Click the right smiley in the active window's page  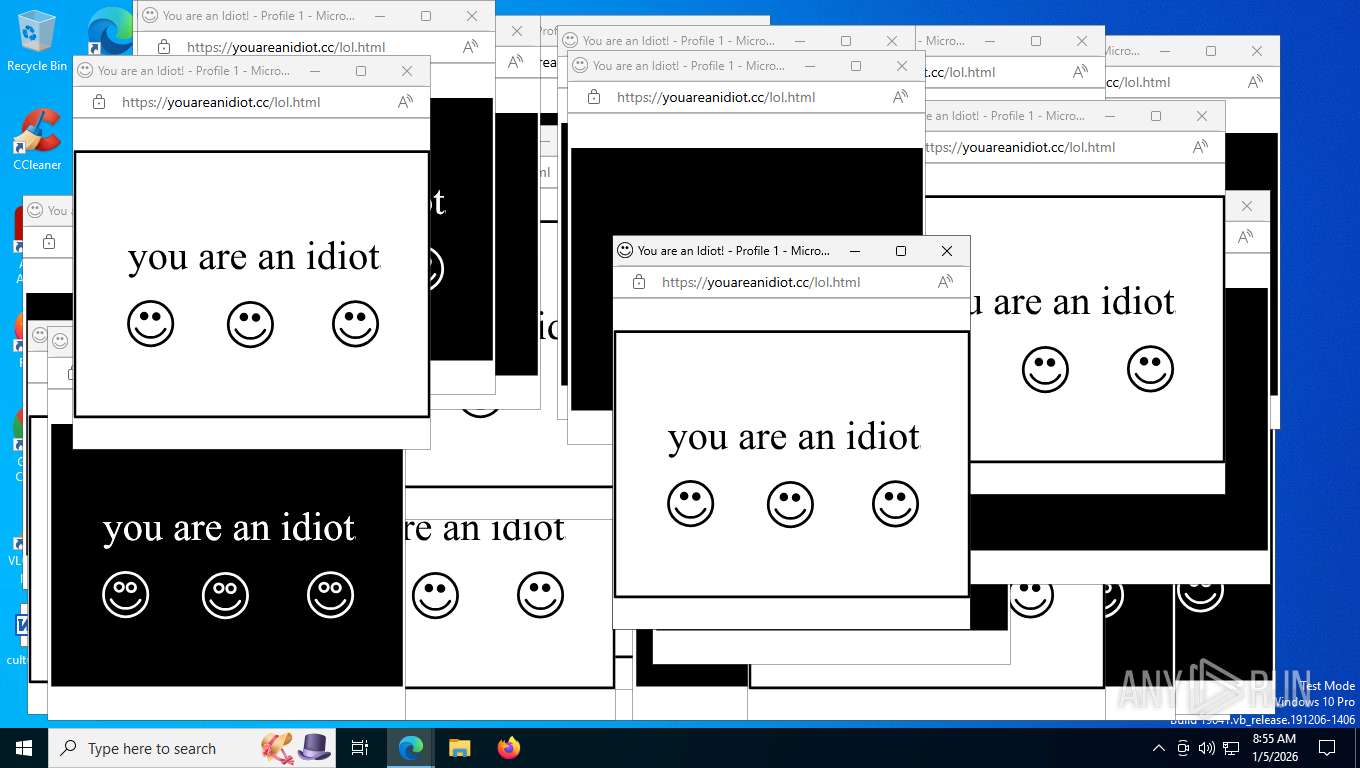tap(895, 503)
